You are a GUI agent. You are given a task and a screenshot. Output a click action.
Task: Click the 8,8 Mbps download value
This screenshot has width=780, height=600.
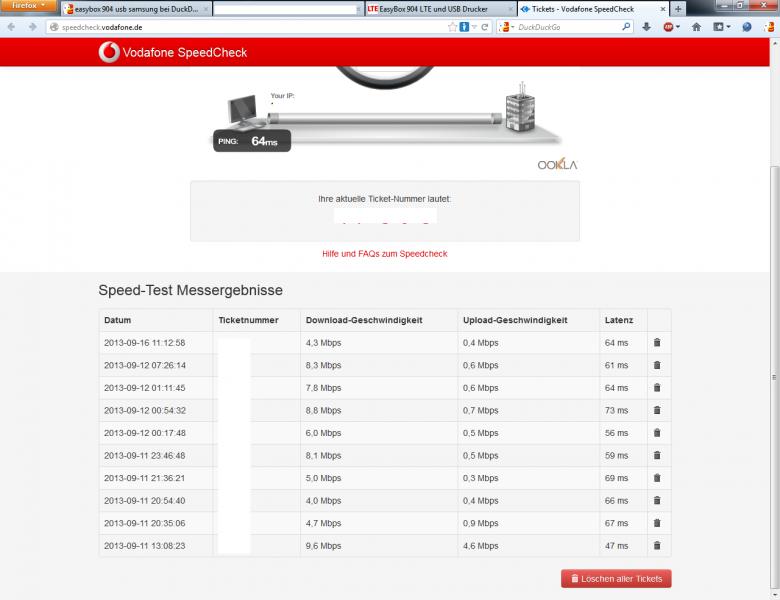pyautogui.click(x=323, y=410)
